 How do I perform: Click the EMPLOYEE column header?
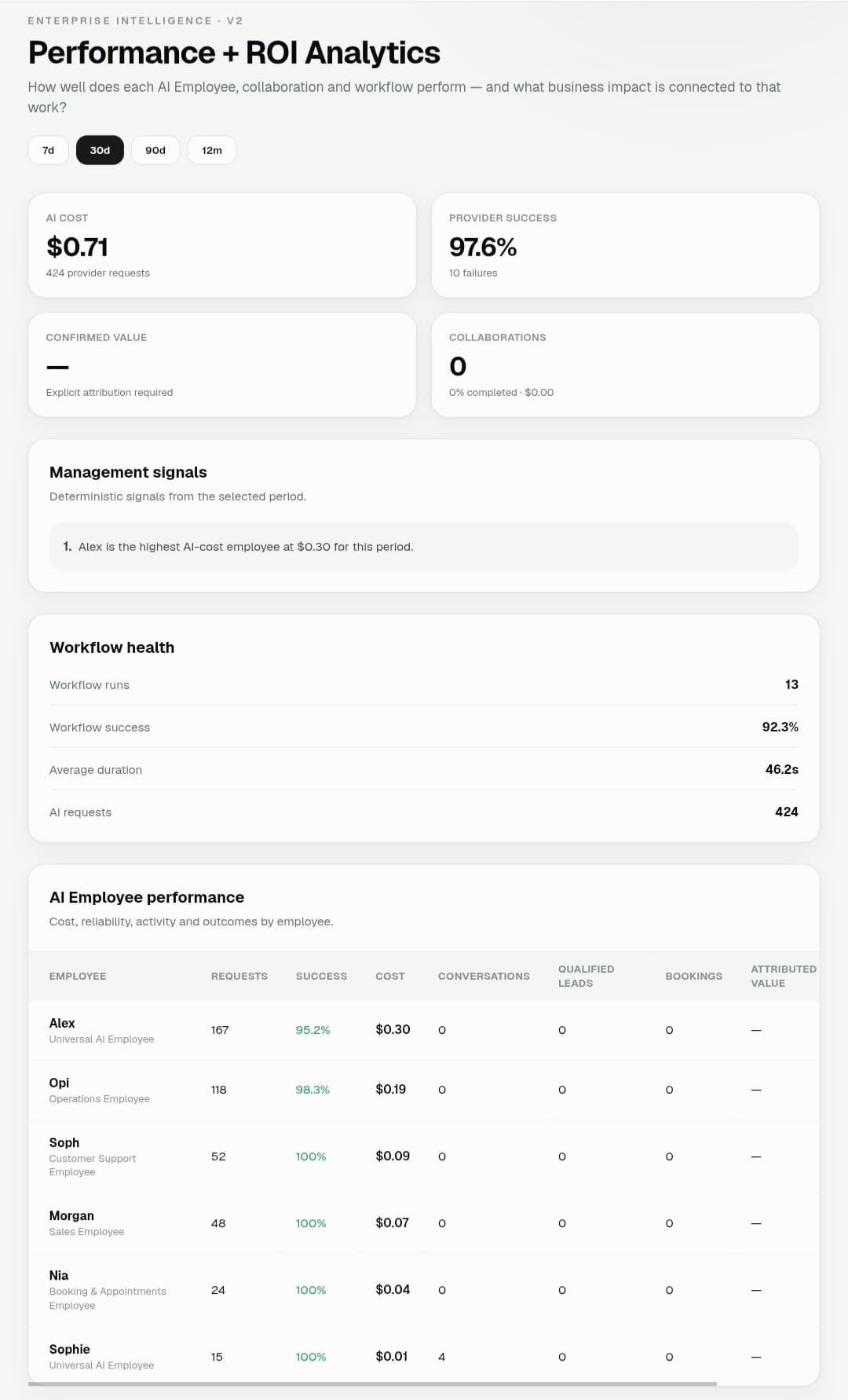click(x=78, y=976)
